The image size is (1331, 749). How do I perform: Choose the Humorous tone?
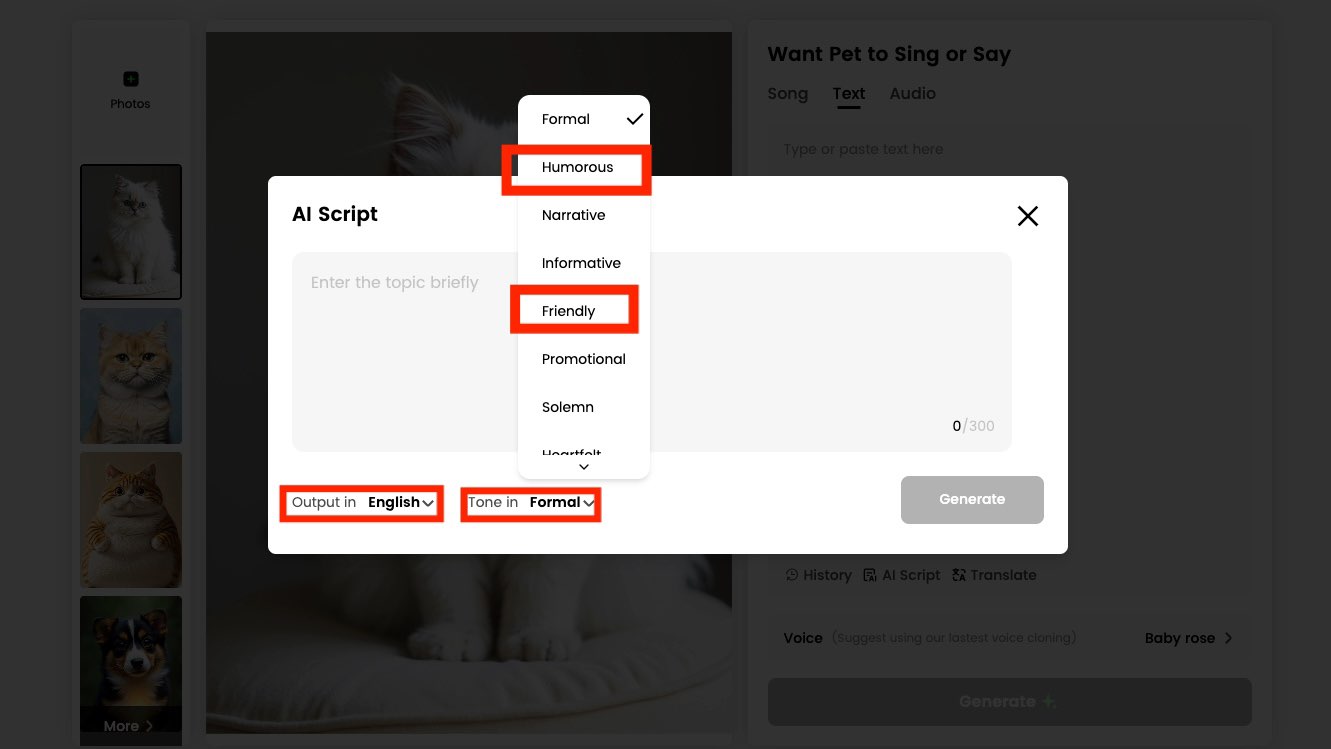[x=578, y=168]
